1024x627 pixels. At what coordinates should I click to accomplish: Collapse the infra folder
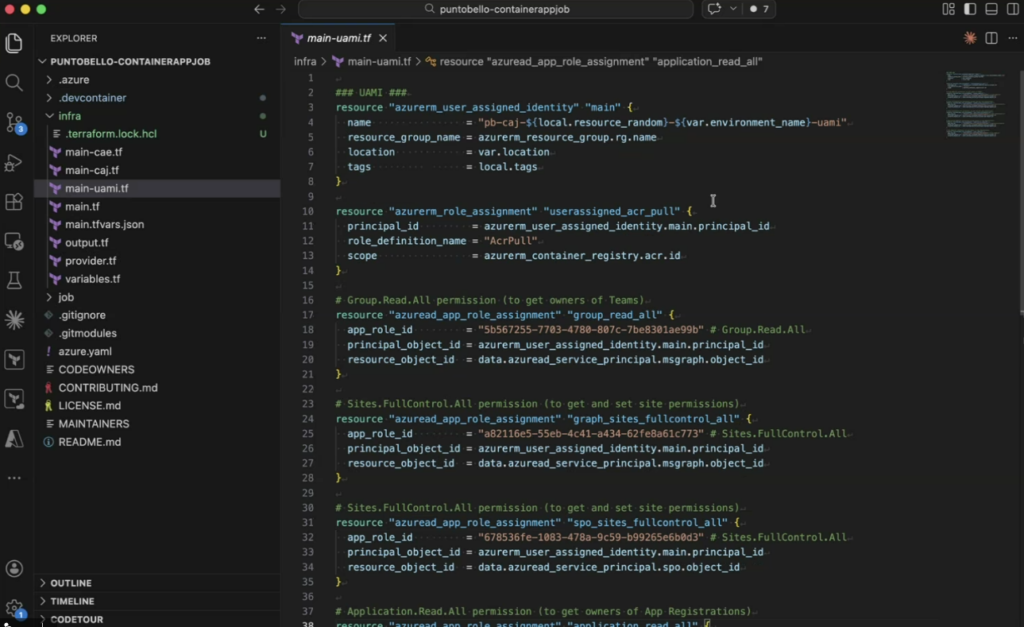(x=70, y=116)
